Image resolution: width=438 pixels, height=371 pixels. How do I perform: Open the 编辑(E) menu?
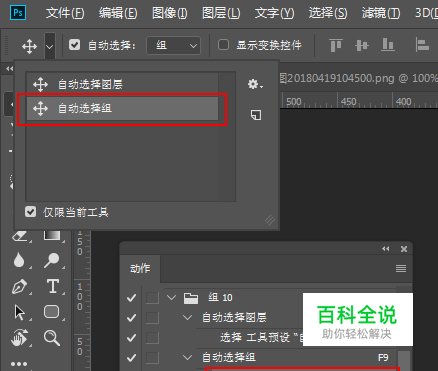click(118, 13)
